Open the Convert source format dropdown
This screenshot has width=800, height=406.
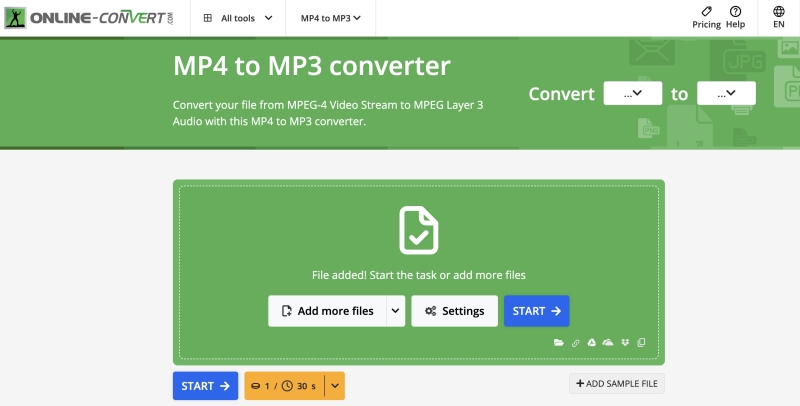coord(633,93)
